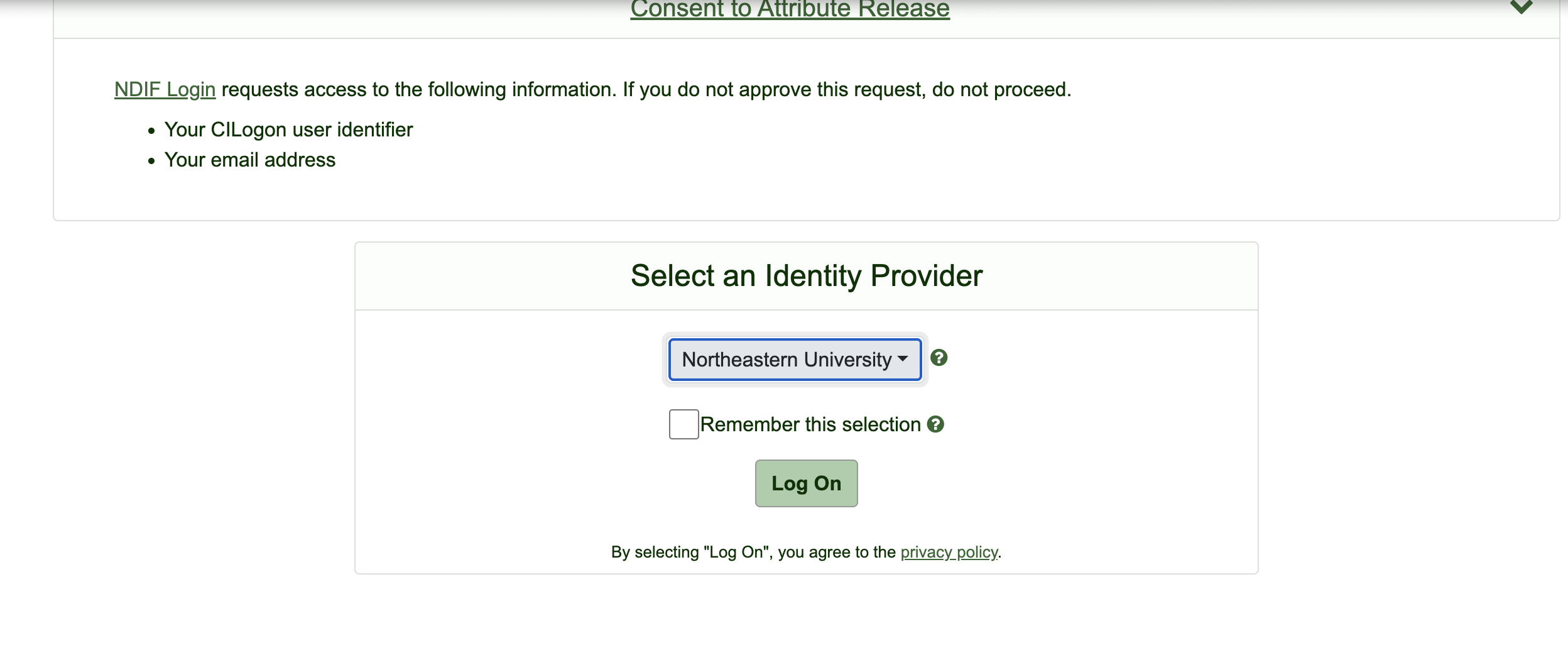This screenshot has width=1568, height=650.
Task: Follow the NDIF Login link
Action: (165, 89)
